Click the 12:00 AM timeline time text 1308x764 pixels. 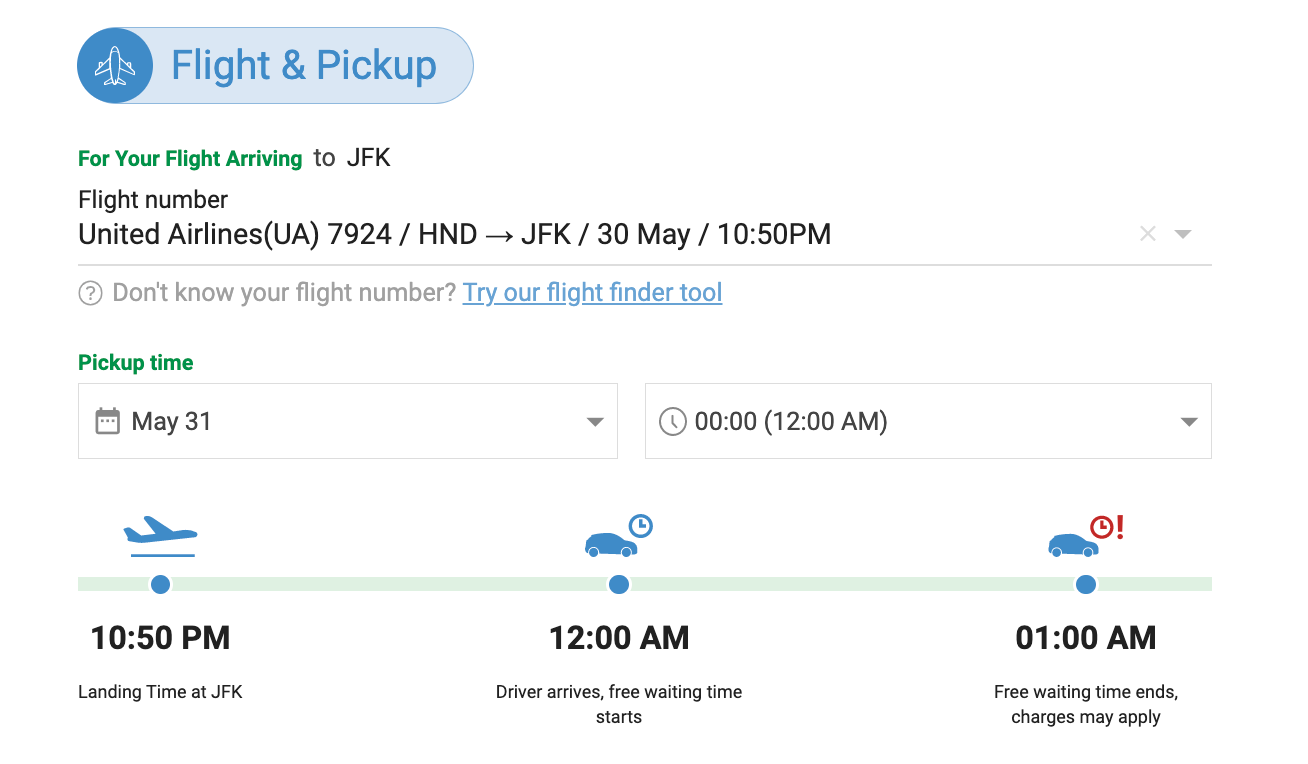[x=619, y=638]
